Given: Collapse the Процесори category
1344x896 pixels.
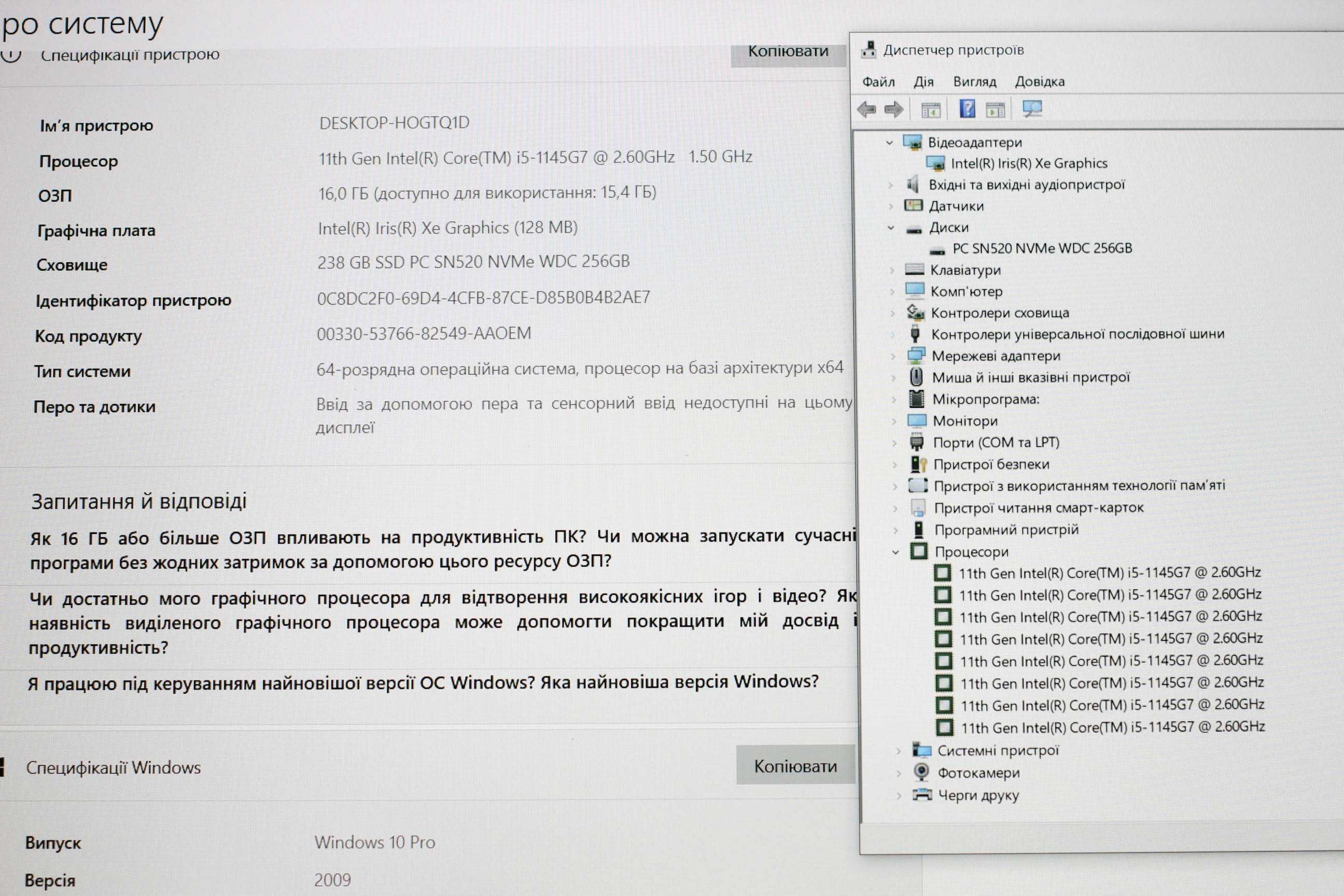Looking at the screenshot, I should (x=895, y=552).
